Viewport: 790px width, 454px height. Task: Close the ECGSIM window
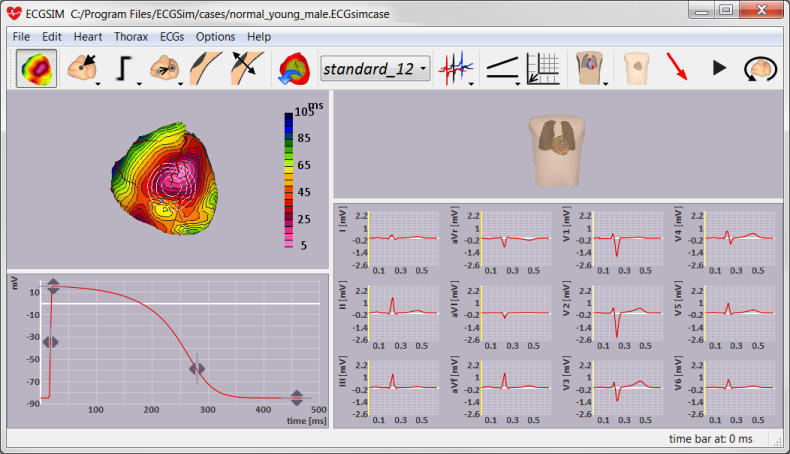tap(762, 10)
